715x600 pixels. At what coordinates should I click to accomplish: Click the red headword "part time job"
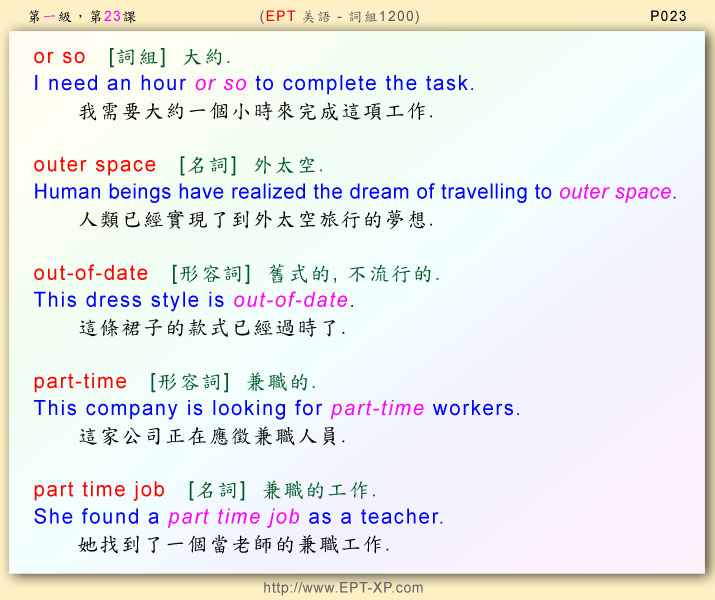(x=99, y=489)
